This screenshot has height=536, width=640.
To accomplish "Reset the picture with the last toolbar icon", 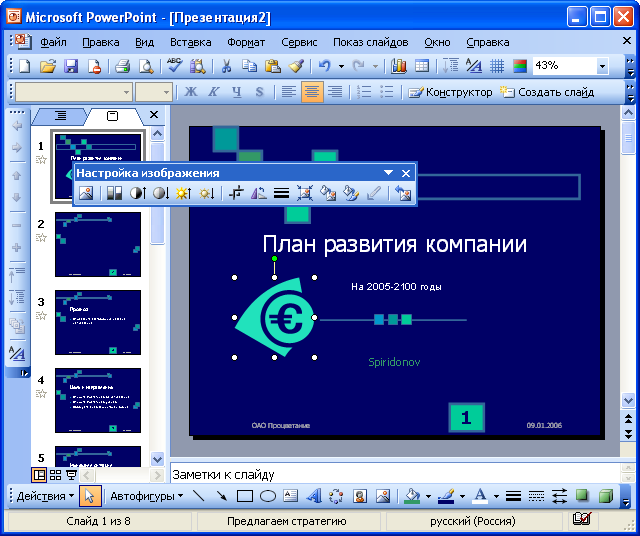I will pos(403,193).
